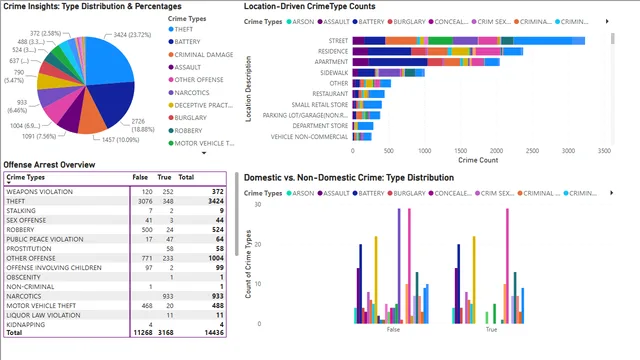Select BURGLARY in the location chart legend
This screenshot has width=640, height=360.
pyautogui.click(x=407, y=22)
